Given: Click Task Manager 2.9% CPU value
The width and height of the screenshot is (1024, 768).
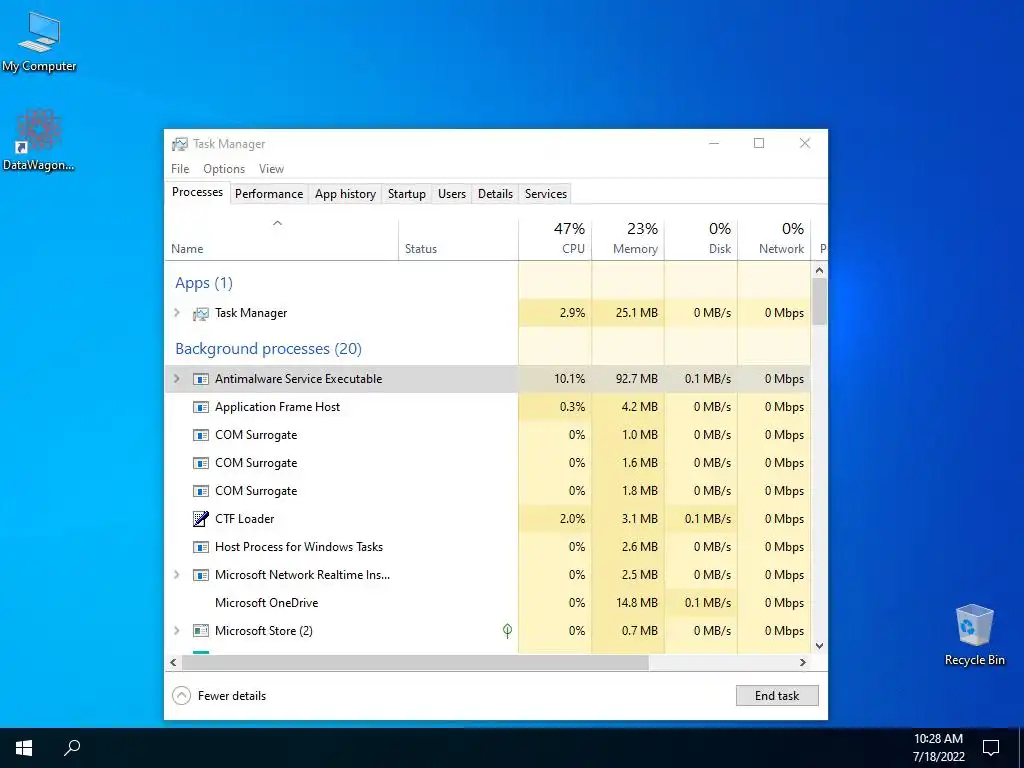Looking at the screenshot, I should [x=572, y=313].
